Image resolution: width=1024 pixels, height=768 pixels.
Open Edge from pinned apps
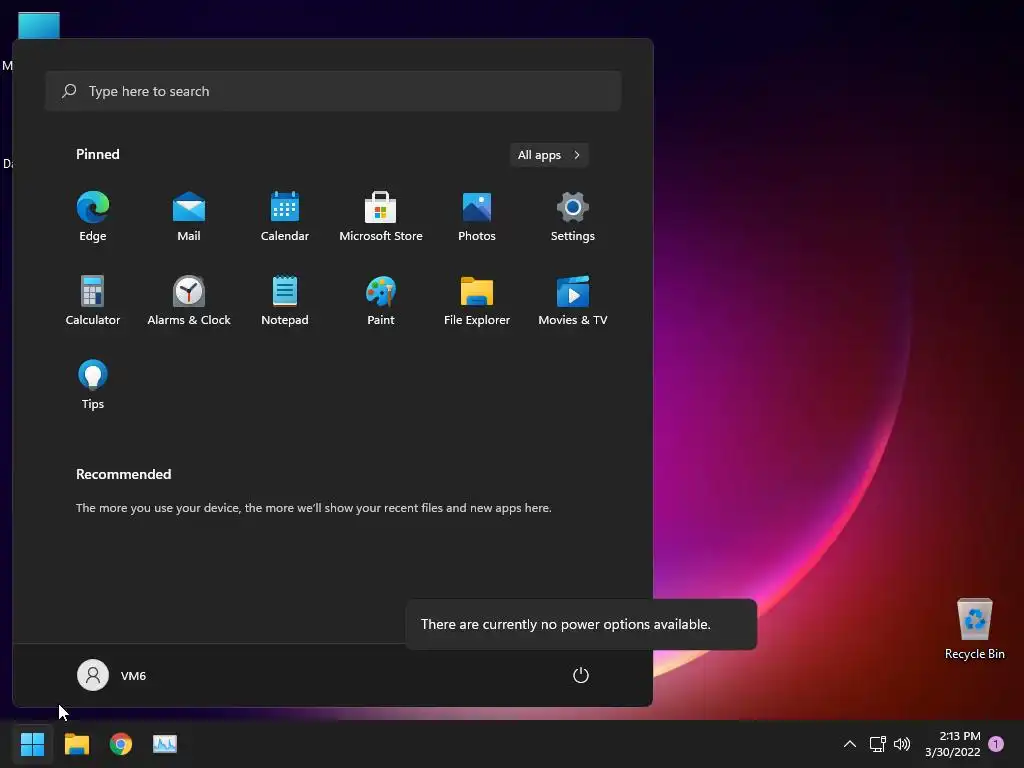(x=93, y=217)
